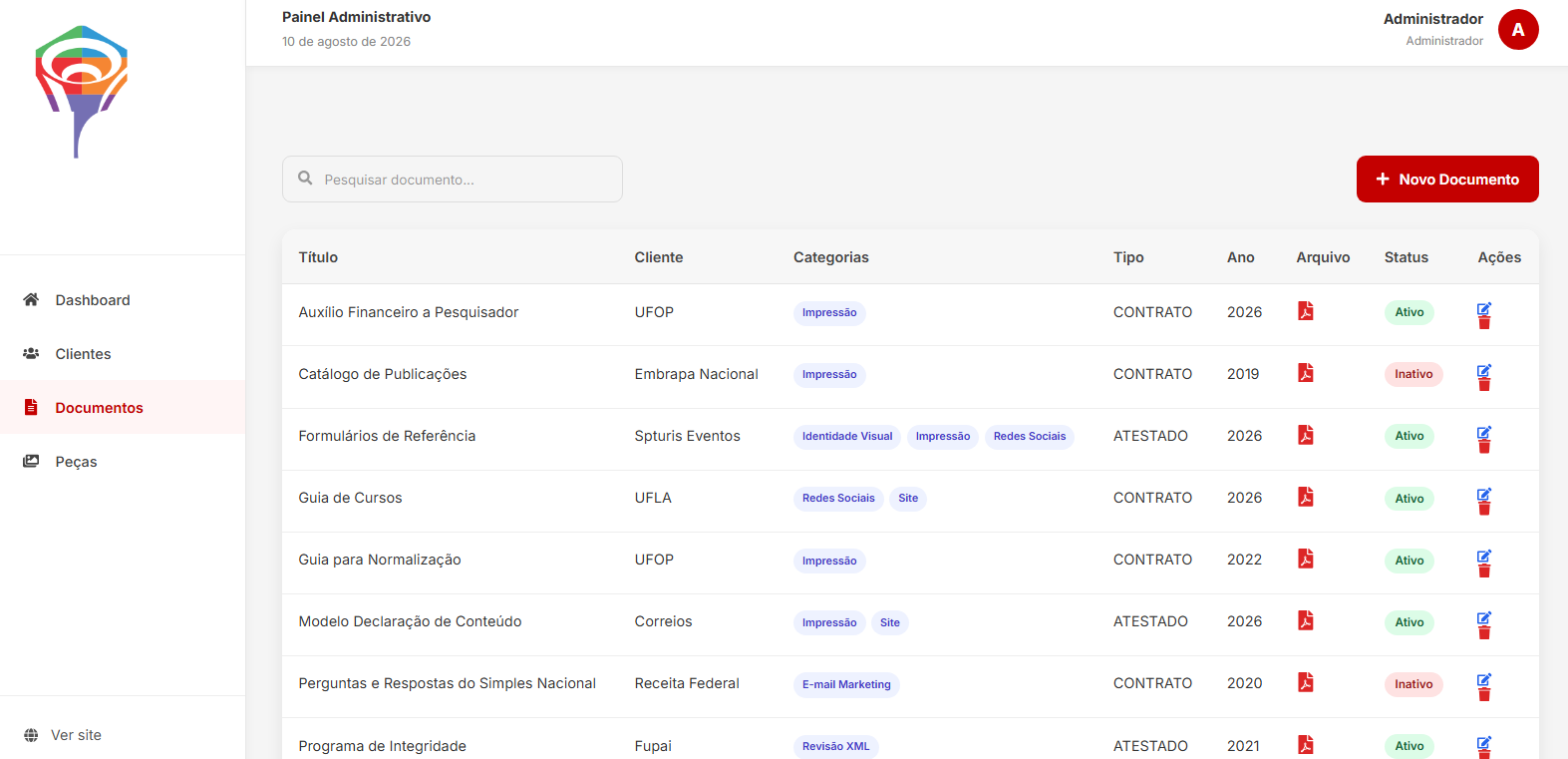Delete the Catálogo de Publicações document

(x=1484, y=385)
